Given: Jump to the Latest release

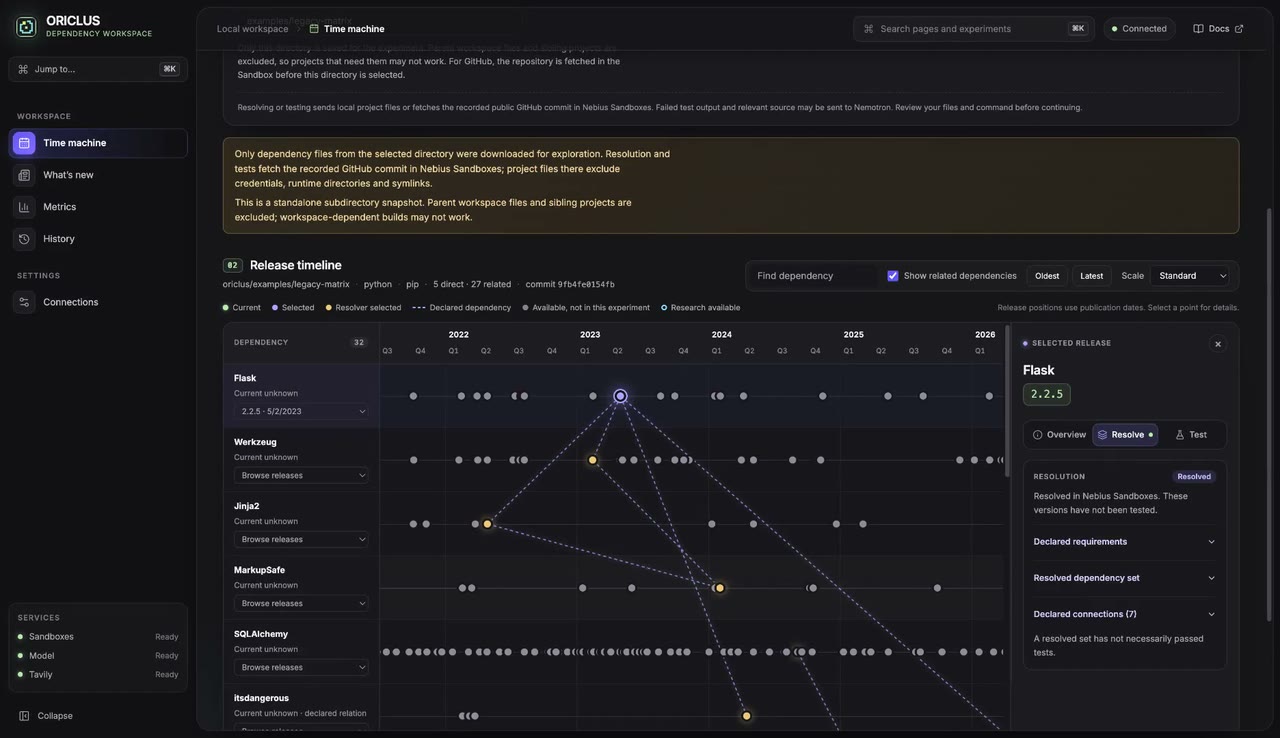Looking at the screenshot, I should 1092,276.
